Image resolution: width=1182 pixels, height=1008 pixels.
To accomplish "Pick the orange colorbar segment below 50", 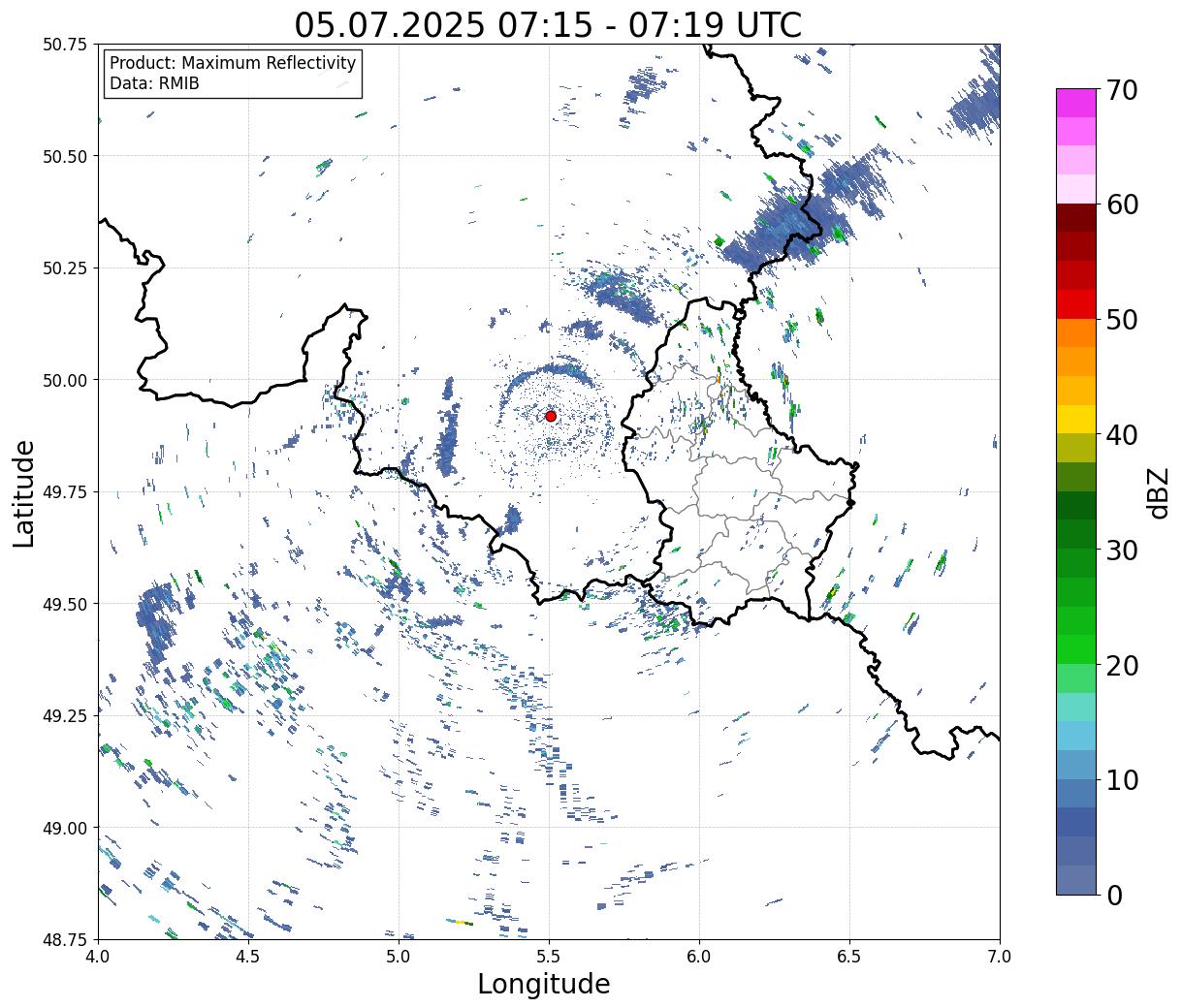I will click(1076, 332).
